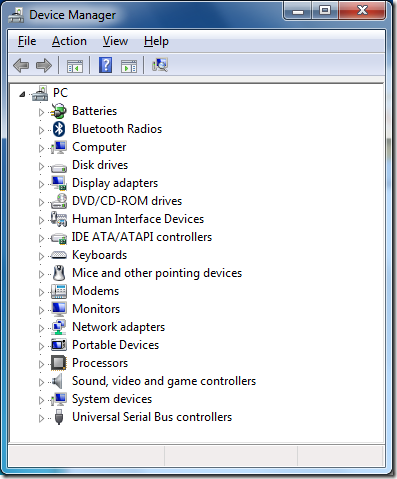
Task: Click the IDE ATA/ATAPI controllers icon
Action: [x=59, y=238]
